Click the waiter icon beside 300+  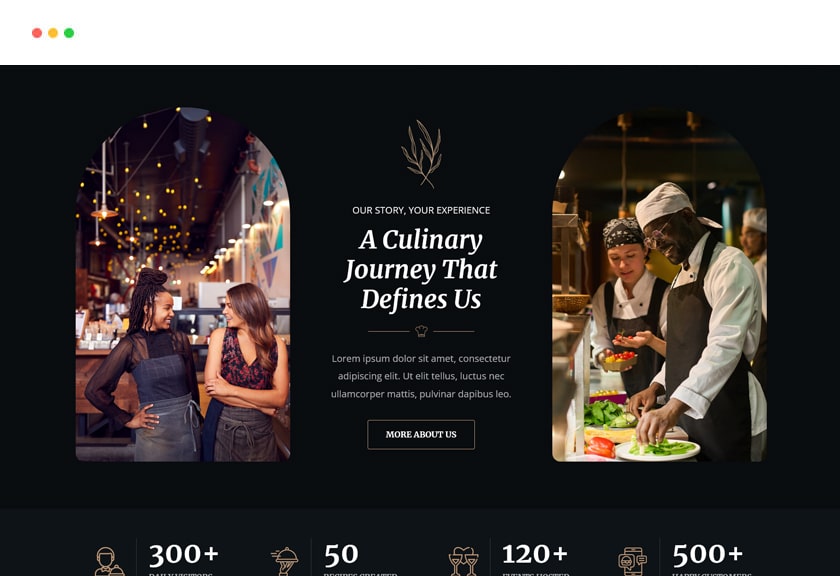tap(109, 562)
